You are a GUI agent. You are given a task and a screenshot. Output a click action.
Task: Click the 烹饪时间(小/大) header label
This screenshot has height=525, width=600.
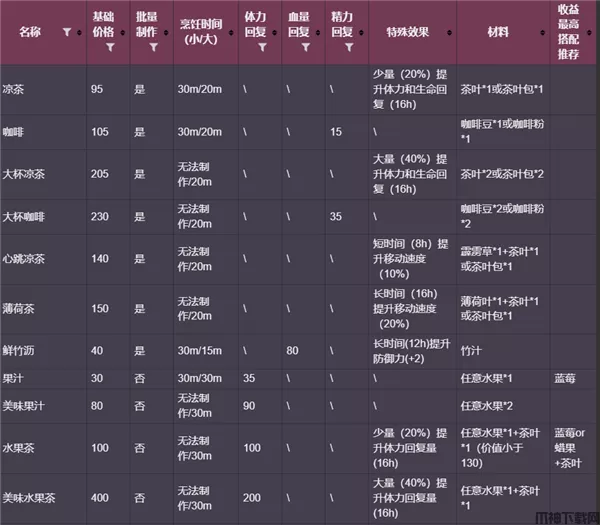(x=201, y=32)
